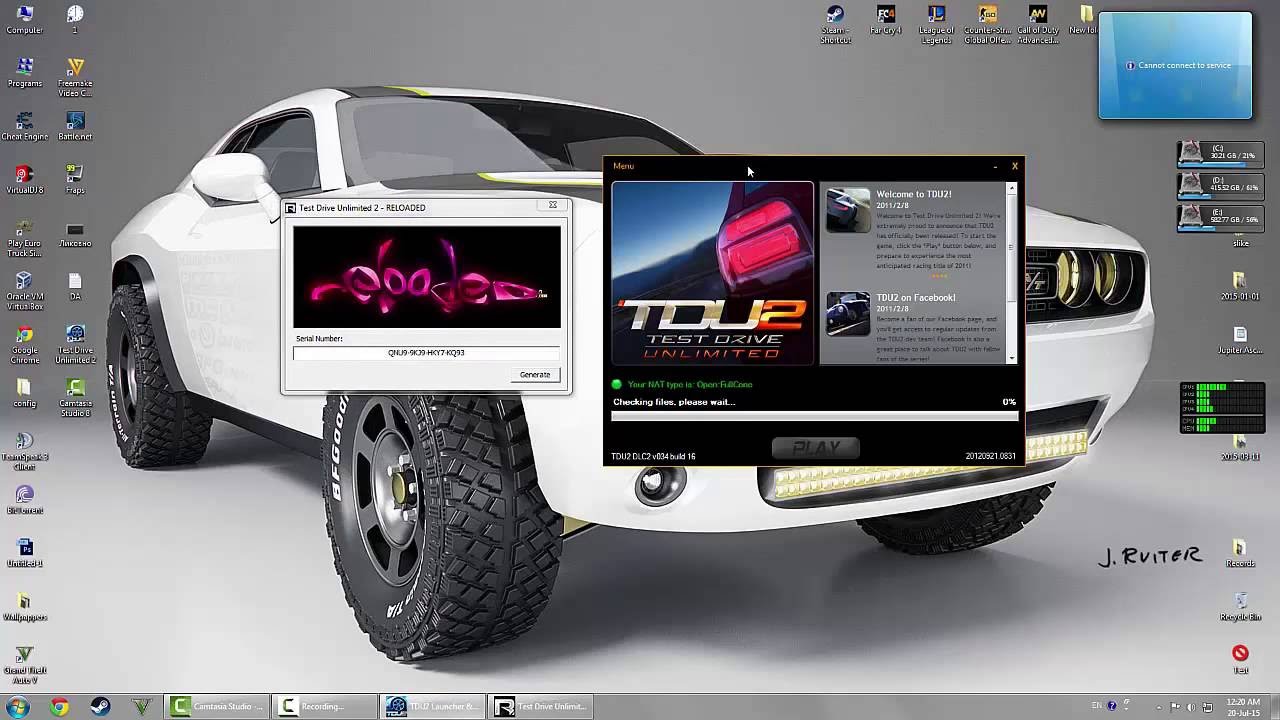Image resolution: width=1280 pixels, height=720 pixels.
Task: Click the Checking files progress bar
Action: point(815,416)
